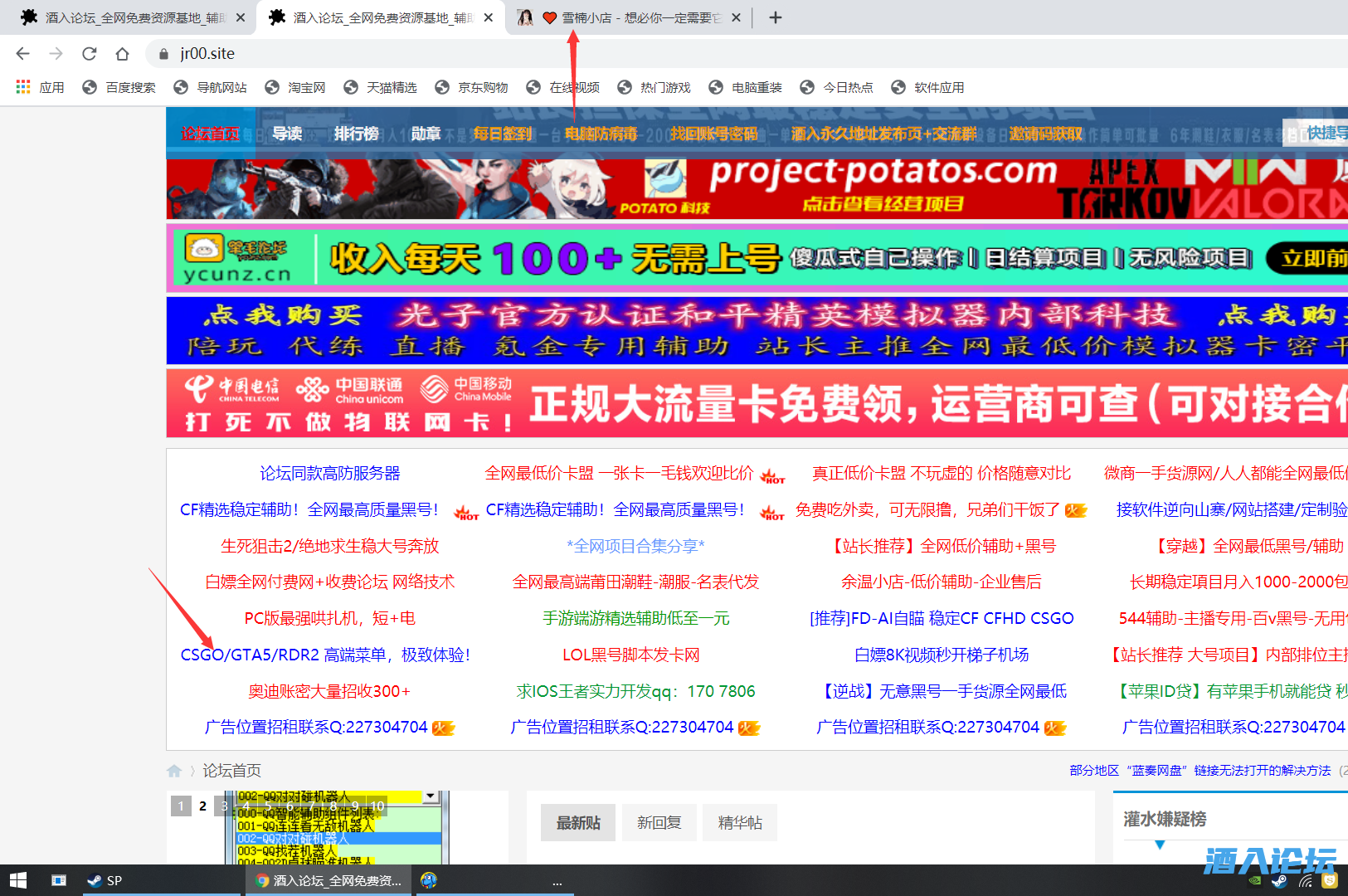The width and height of the screenshot is (1348, 896).
Task: Open the 京东购物 bookmark
Action: [472, 87]
